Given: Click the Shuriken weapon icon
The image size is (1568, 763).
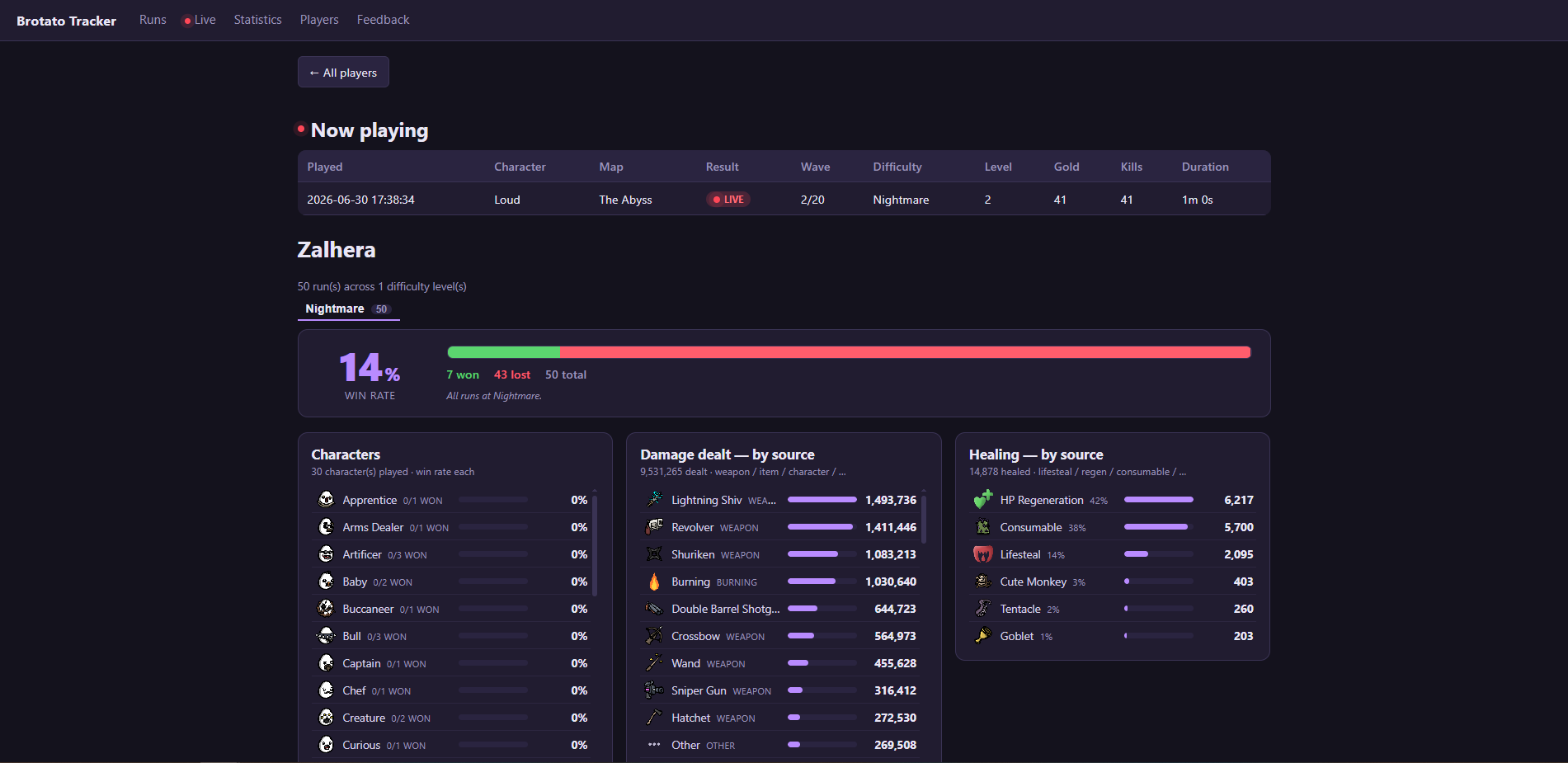Looking at the screenshot, I should (655, 553).
